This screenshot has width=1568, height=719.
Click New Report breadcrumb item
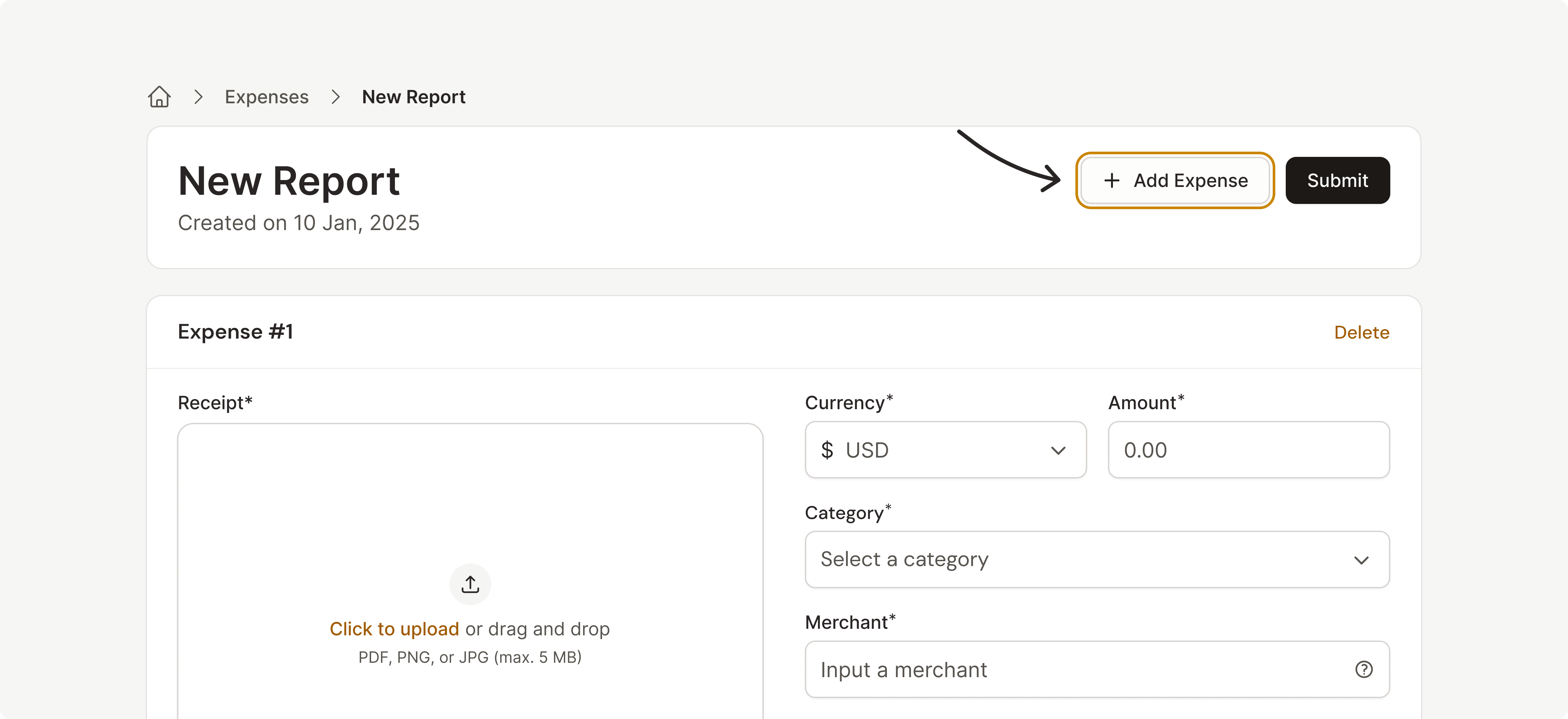(413, 97)
